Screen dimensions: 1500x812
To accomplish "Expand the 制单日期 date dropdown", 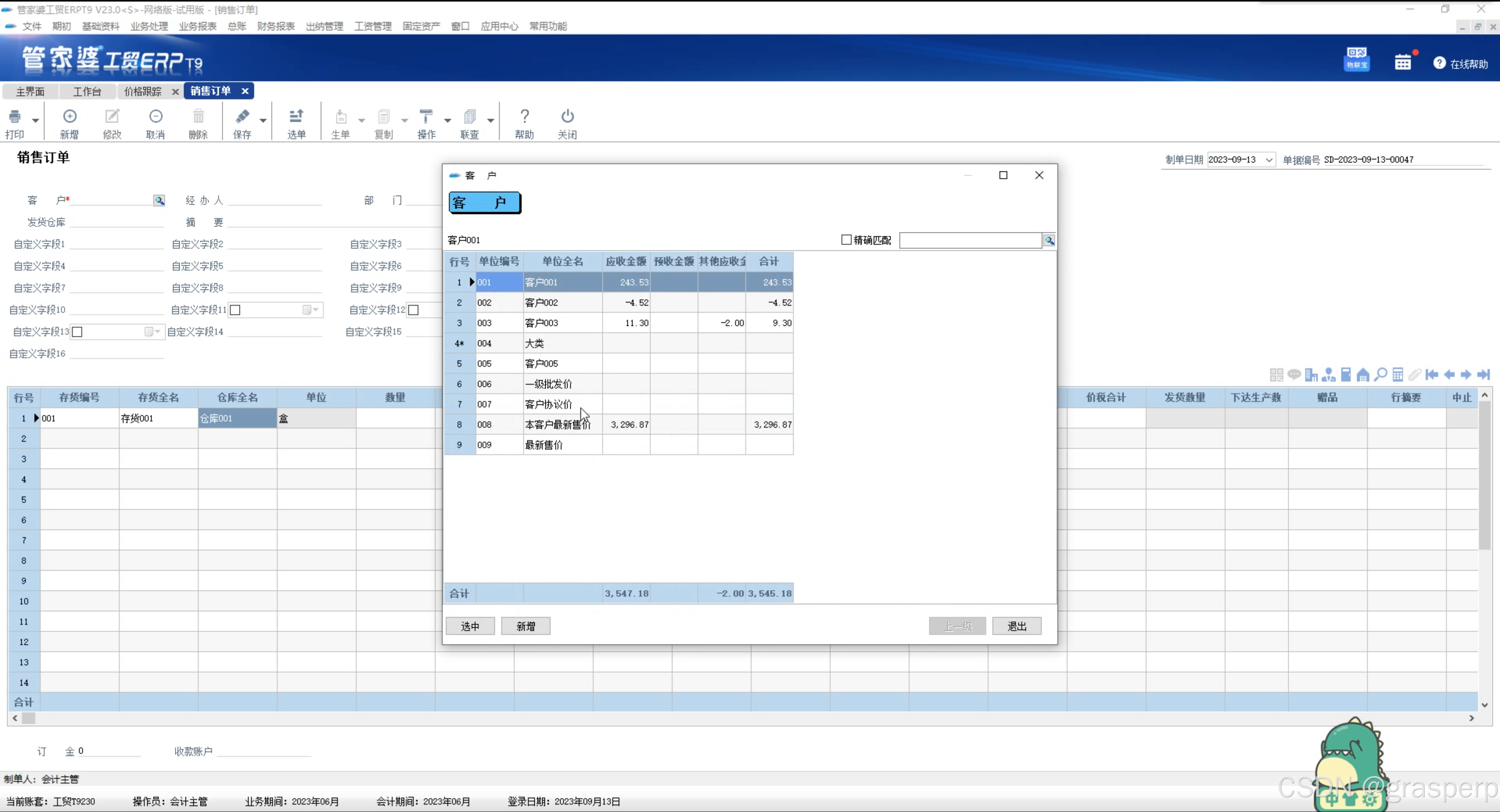I will click(x=1269, y=160).
